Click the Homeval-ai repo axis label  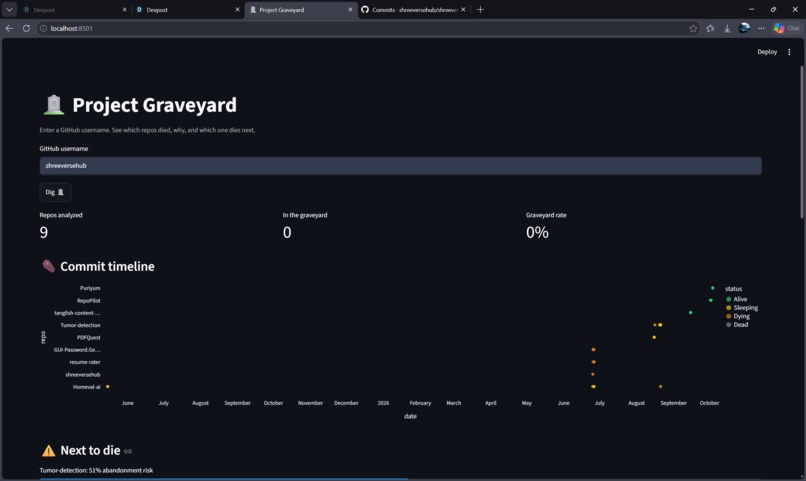coord(86,387)
